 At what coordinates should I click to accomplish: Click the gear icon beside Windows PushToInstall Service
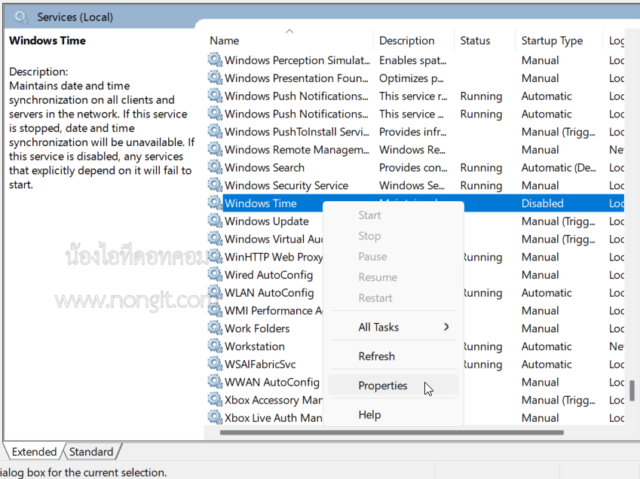[215, 131]
